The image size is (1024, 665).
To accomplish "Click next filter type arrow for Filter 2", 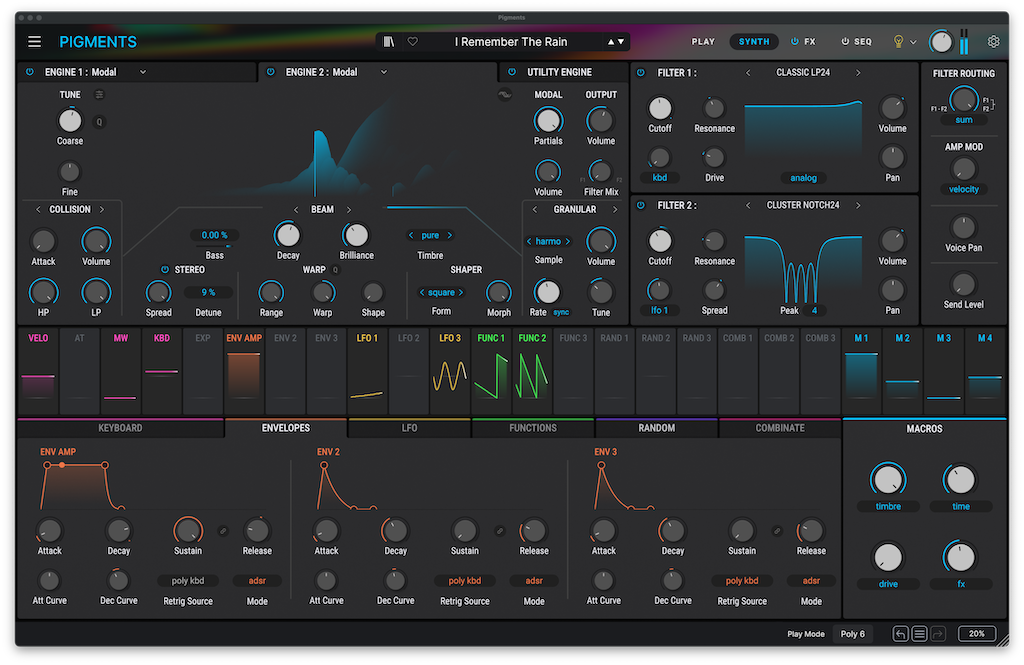I will (858, 205).
